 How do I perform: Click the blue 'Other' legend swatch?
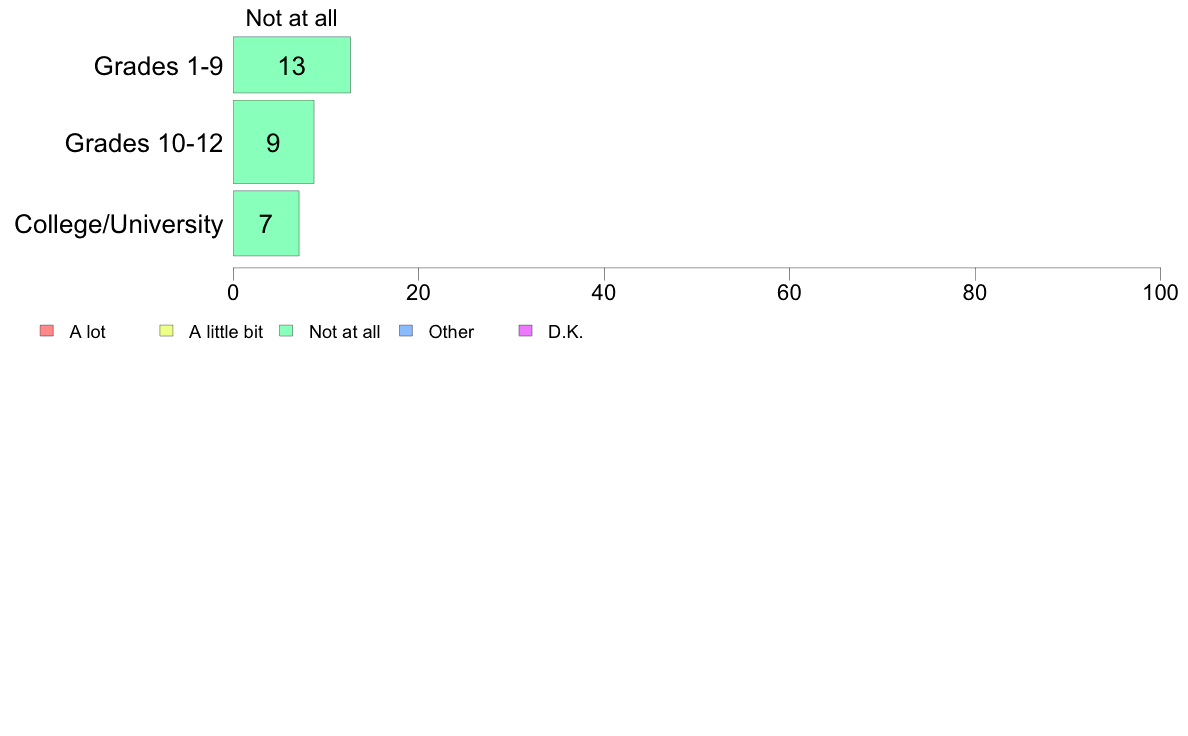pos(406,330)
